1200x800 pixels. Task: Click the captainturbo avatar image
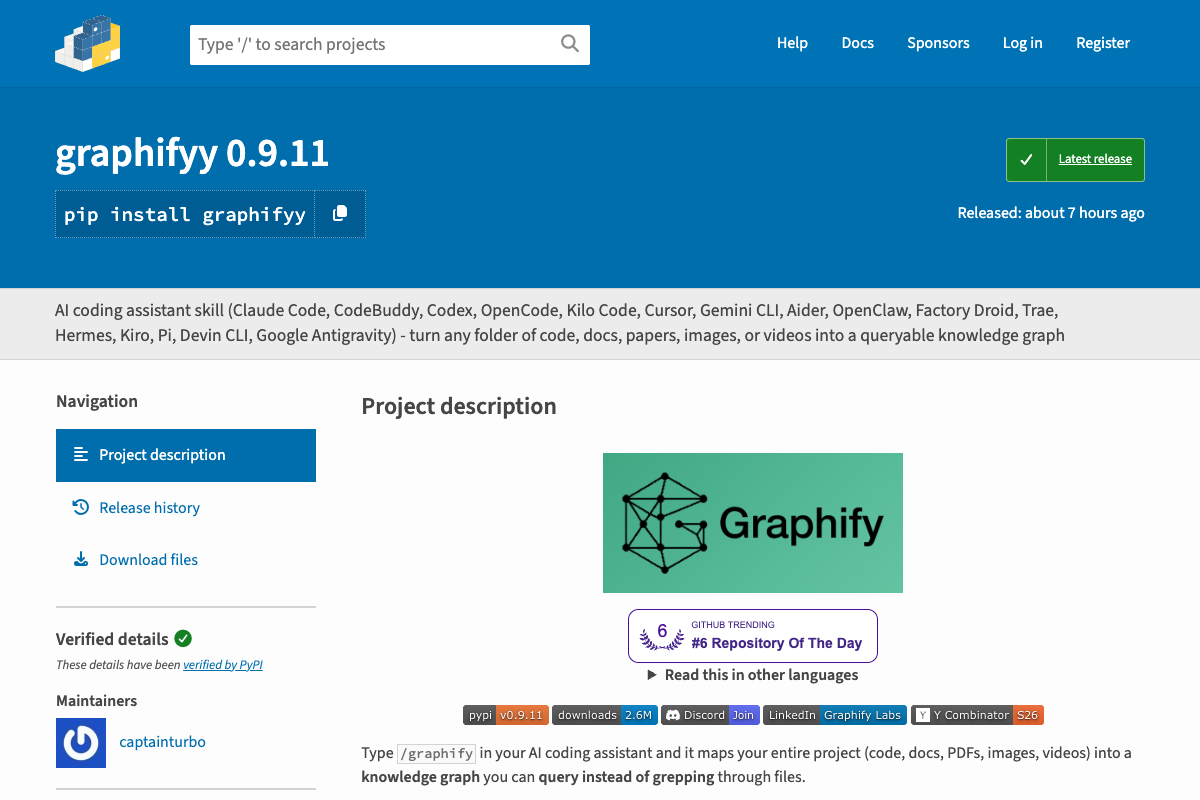click(81, 743)
